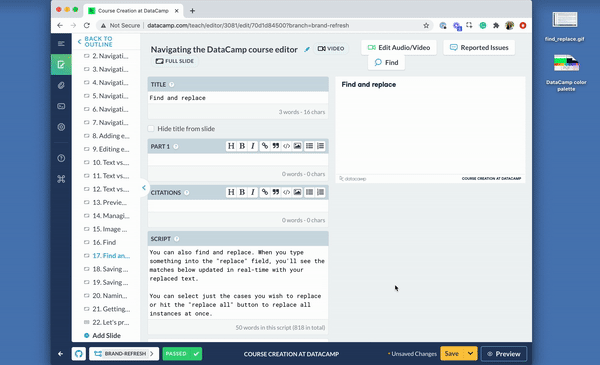The width and height of the screenshot is (600, 365).
Task: Click into the TITLE text field
Action: (238, 98)
